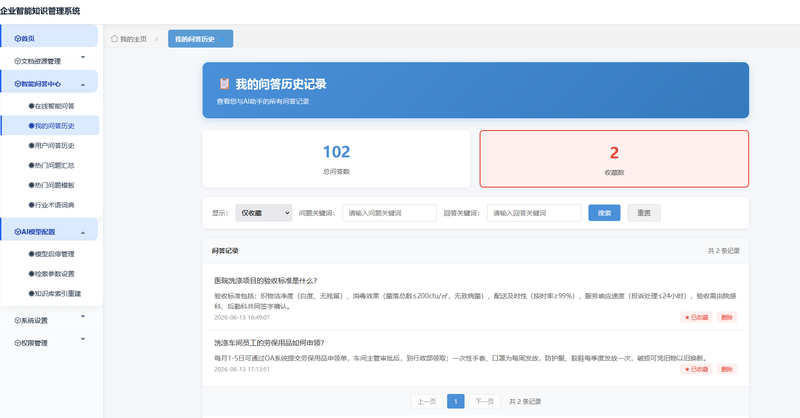
Task: Collapse the 智能问答中心 menu arrow
Action: [83, 84]
